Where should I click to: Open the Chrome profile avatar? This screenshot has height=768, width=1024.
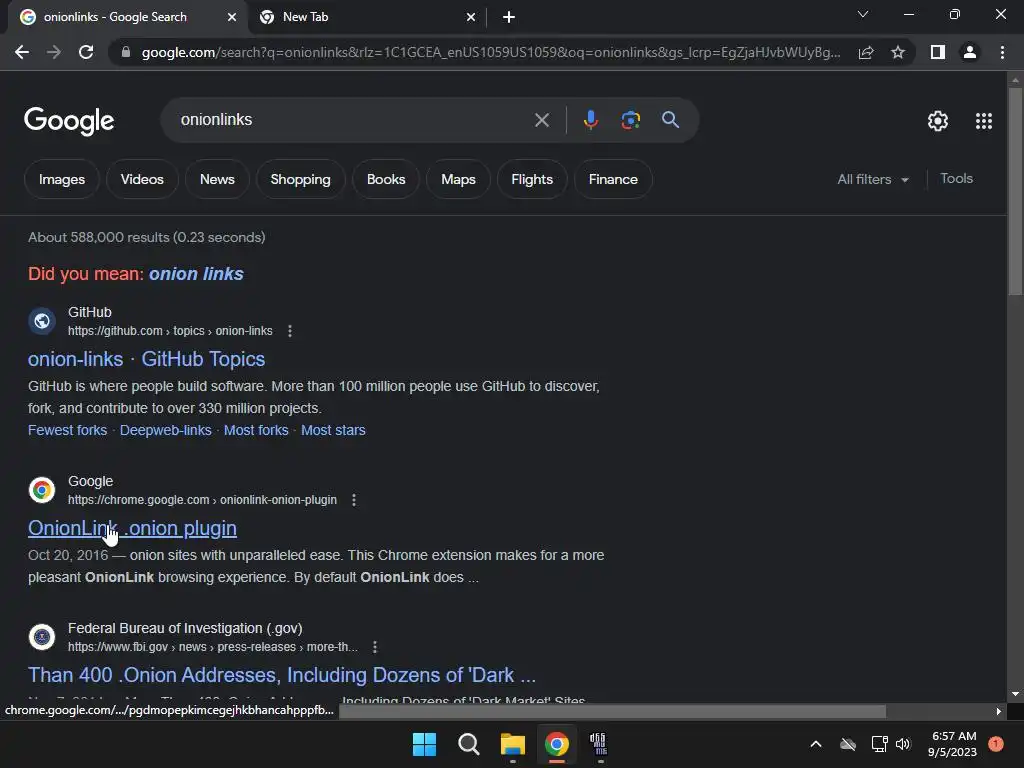[x=970, y=52]
